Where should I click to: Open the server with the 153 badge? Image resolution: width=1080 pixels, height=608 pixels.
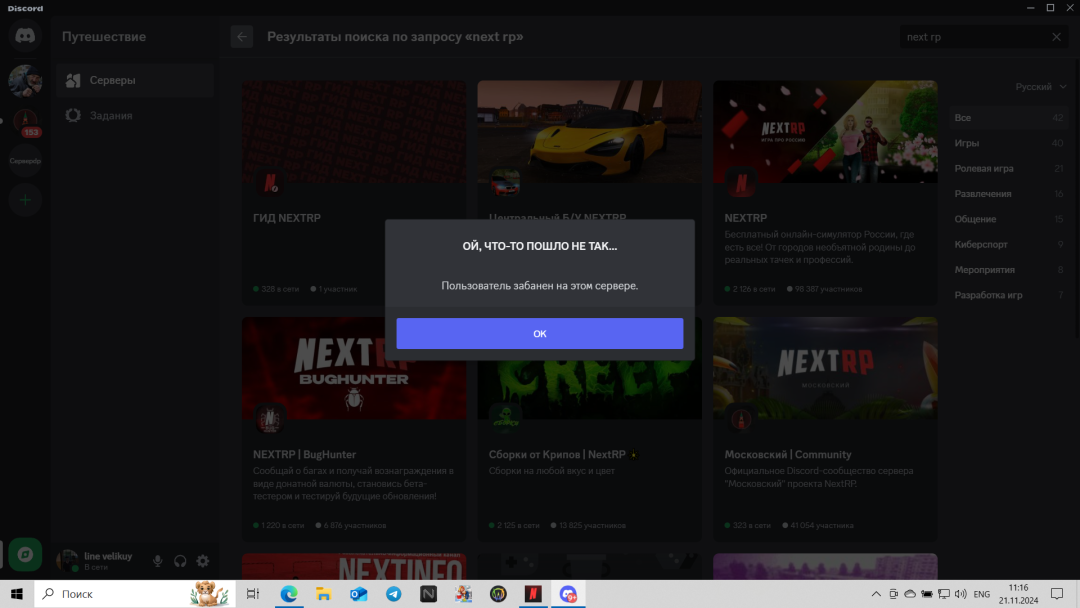[x=25, y=122]
